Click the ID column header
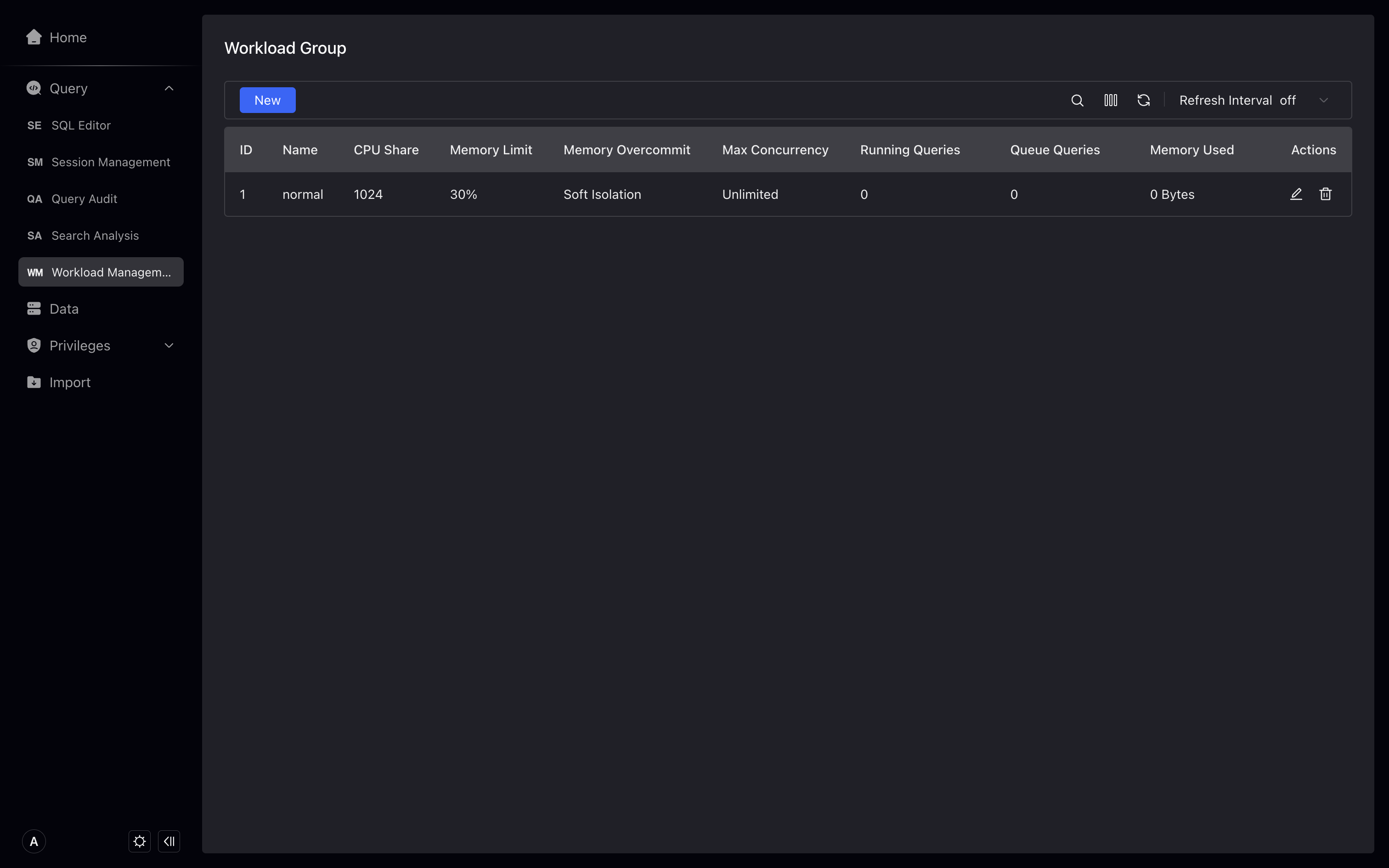Image resolution: width=1389 pixels, height=868 pixels. tap(246, 150)
